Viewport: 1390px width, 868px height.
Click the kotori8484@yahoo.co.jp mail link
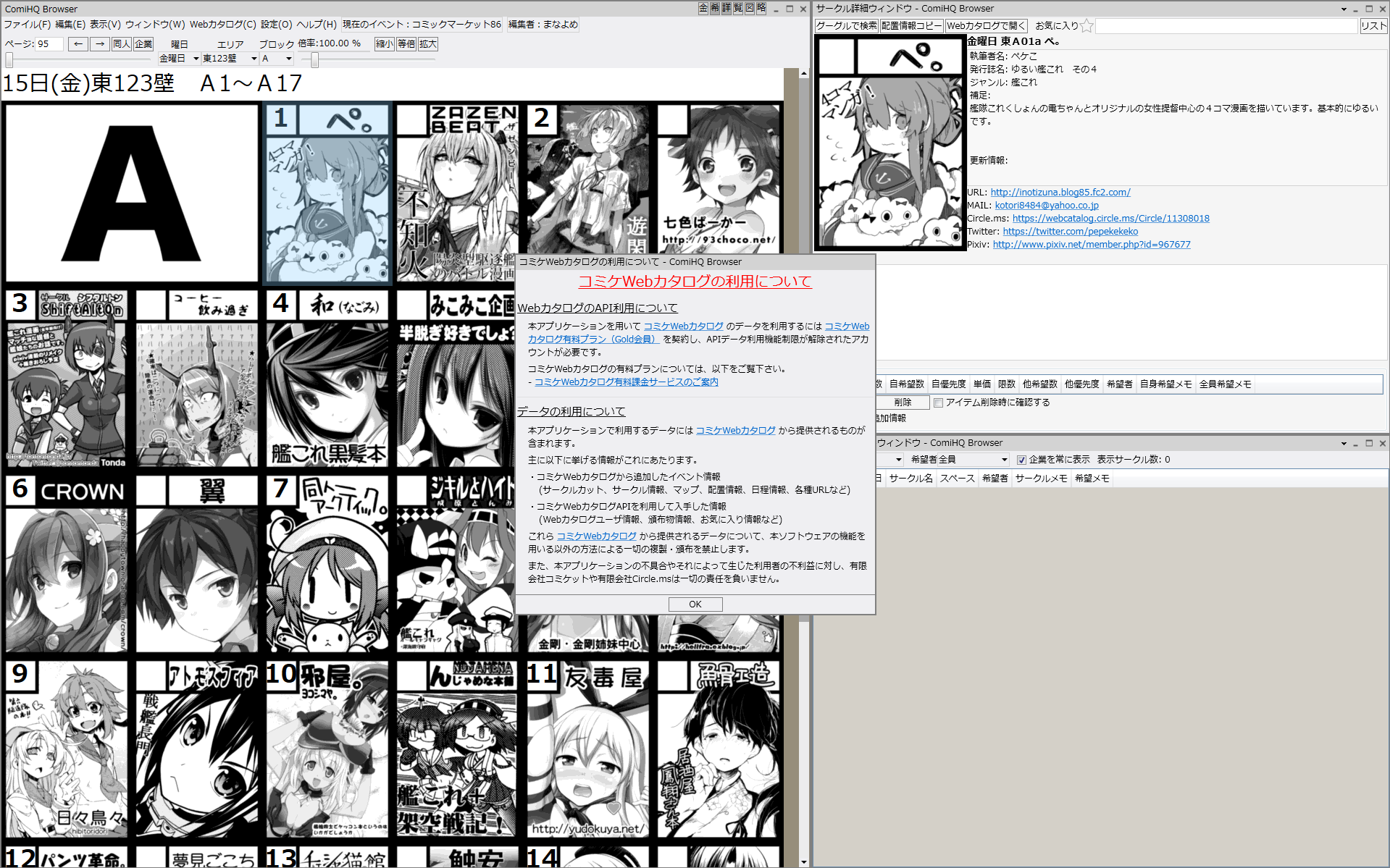1047,206
